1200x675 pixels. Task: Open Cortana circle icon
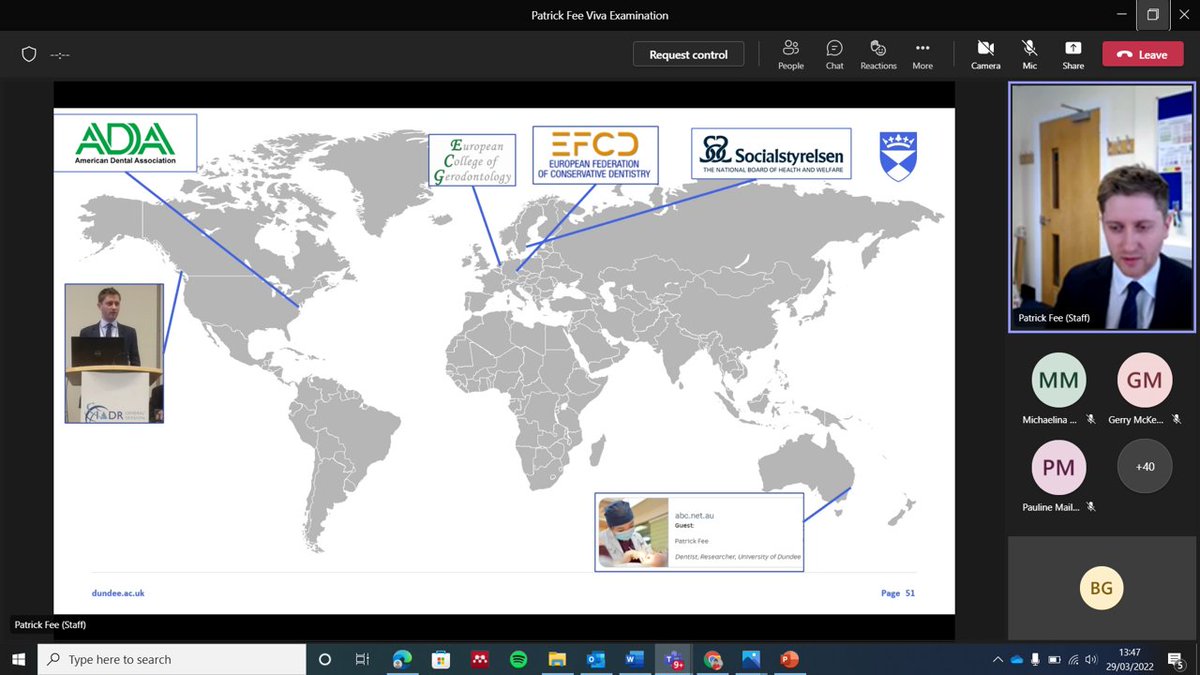click(324, 659)
